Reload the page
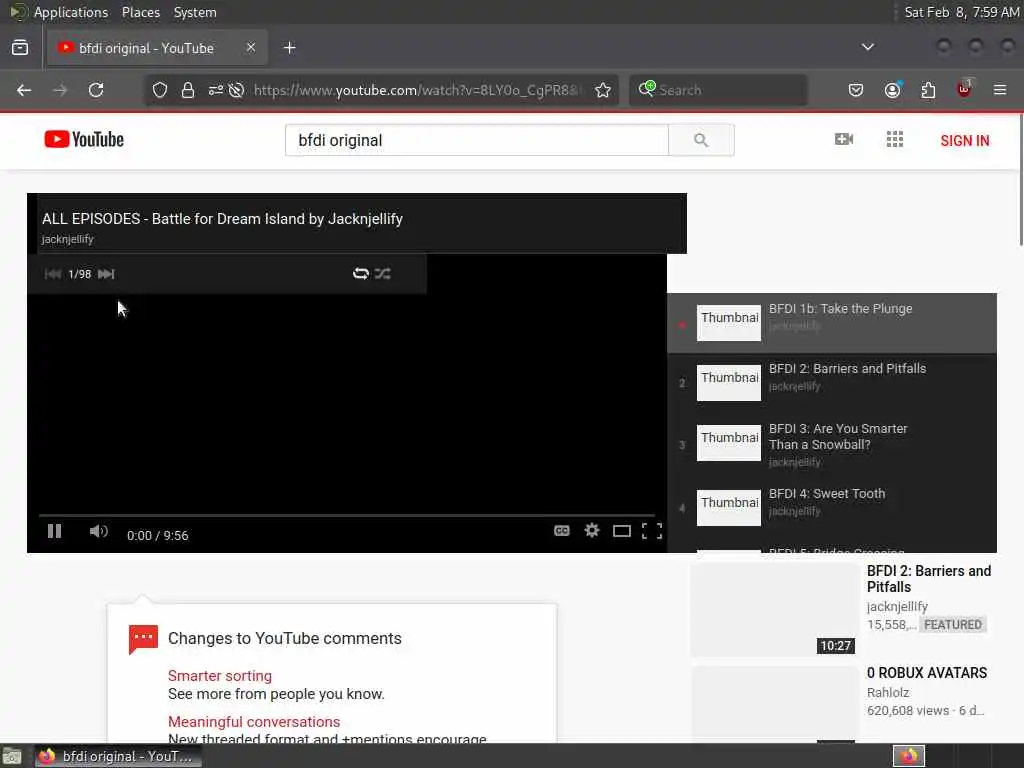Image resolution: width=1024 pixels, height=768 pixels. 96,90
